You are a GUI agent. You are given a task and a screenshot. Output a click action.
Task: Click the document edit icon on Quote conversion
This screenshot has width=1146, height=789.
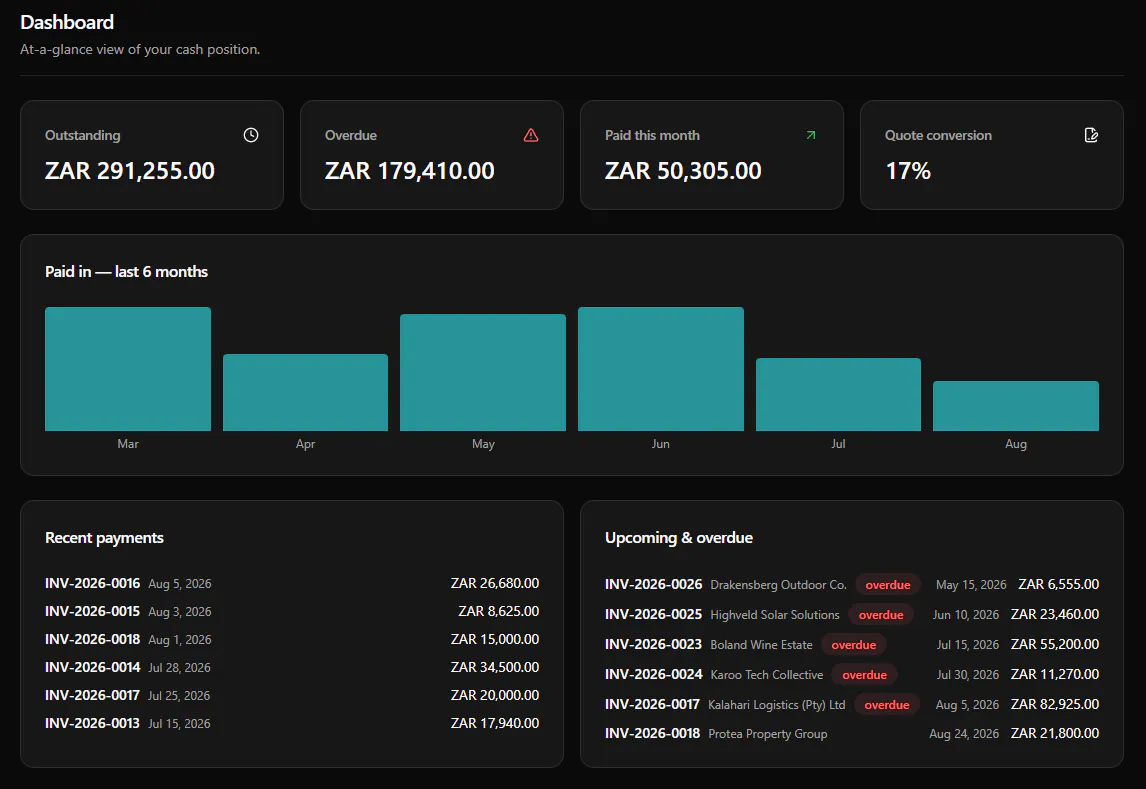pos(1091,135)
